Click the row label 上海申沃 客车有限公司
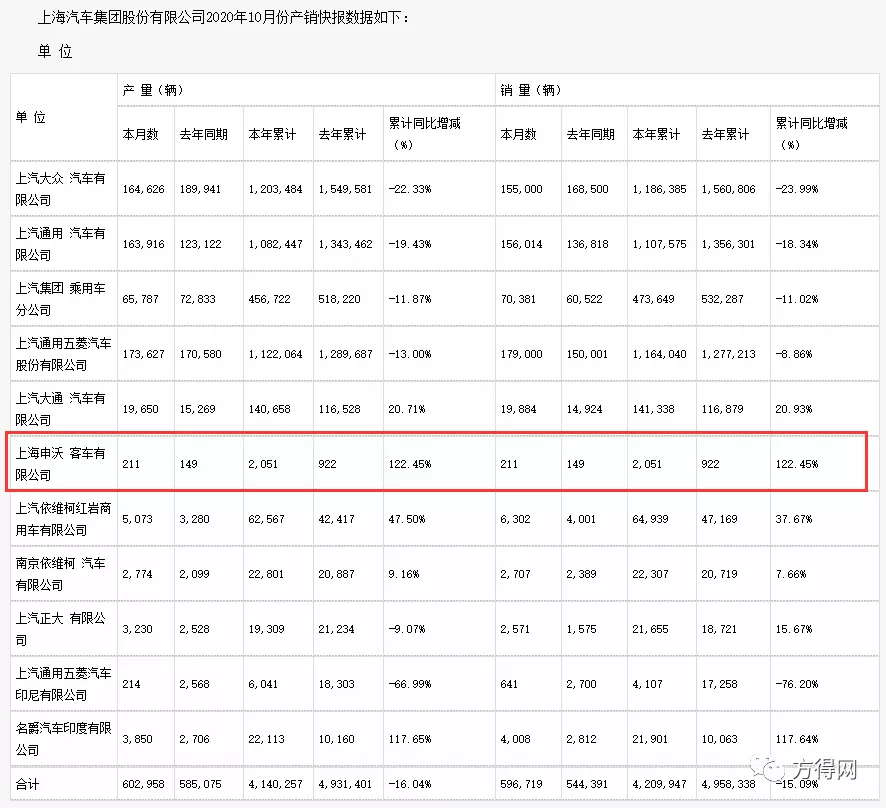This screenshot has height=808, width=886. pyautogui.click(x=60, y=463)
